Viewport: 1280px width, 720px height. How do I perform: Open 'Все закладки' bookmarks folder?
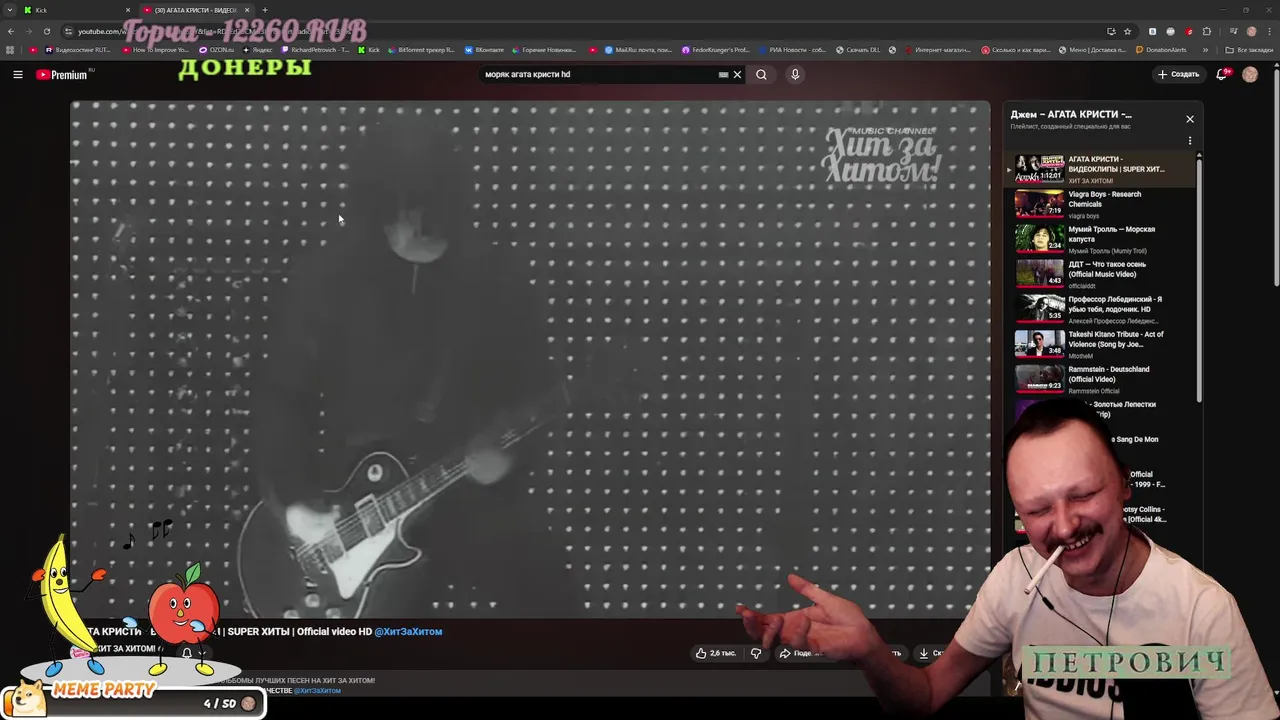(x=1250, y=50)
